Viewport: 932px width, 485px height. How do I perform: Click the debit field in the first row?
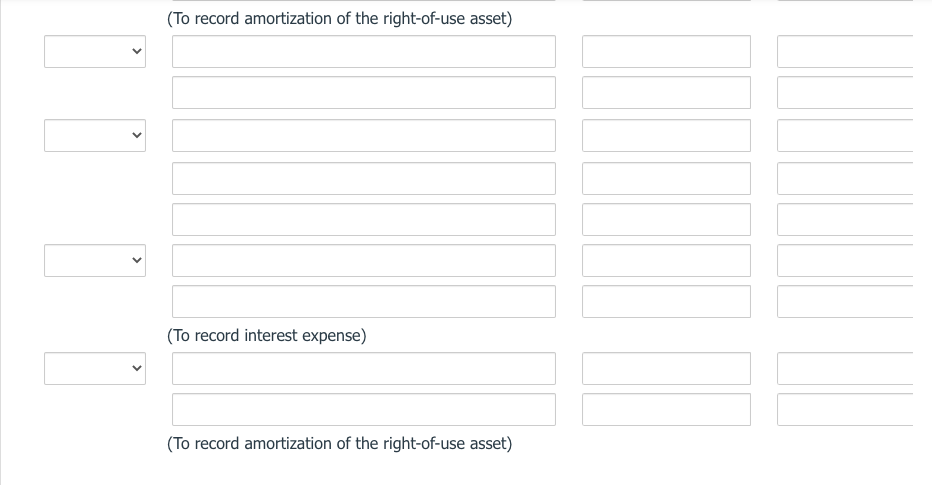[x=666, y=52]
